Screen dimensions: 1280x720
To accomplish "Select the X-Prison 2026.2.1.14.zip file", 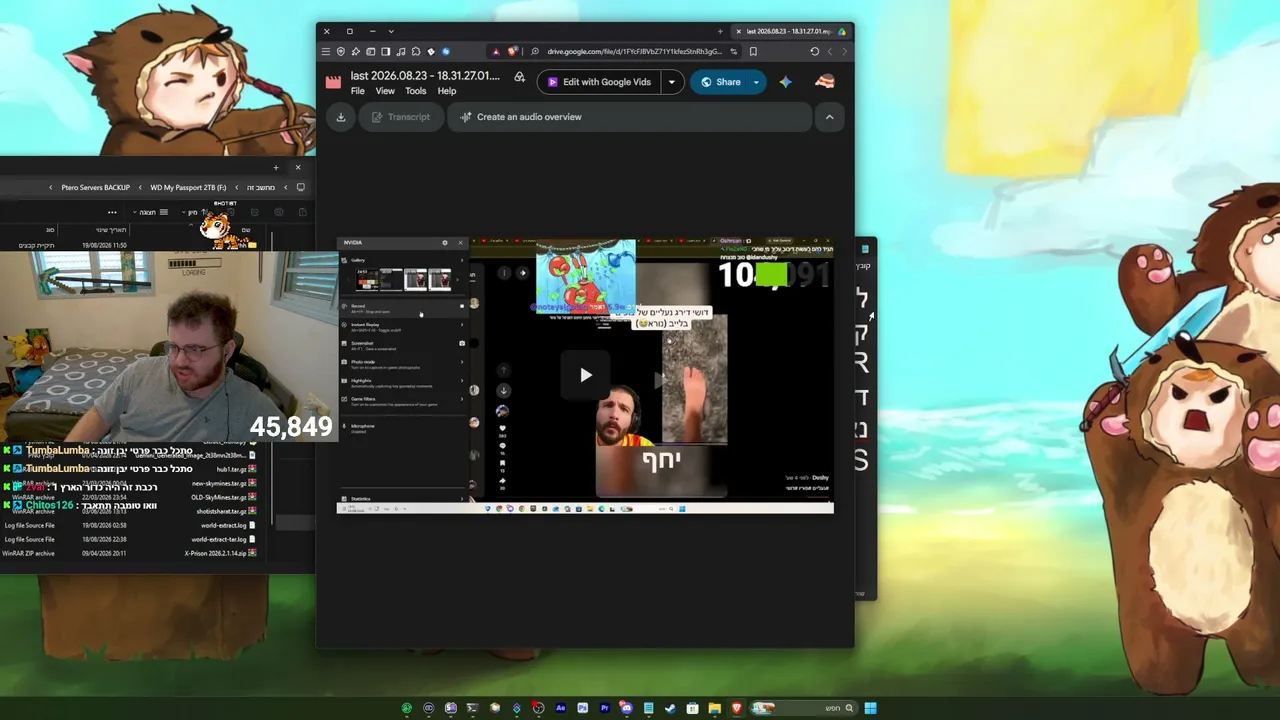I will (x=220, y=553).
